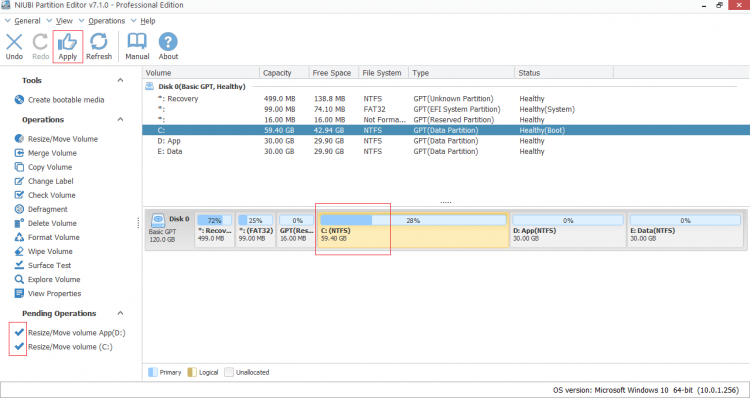Click the Redo toolbar icon
Image resolution: width=750 pixels, height=398 pixels.
click(40, 42)
